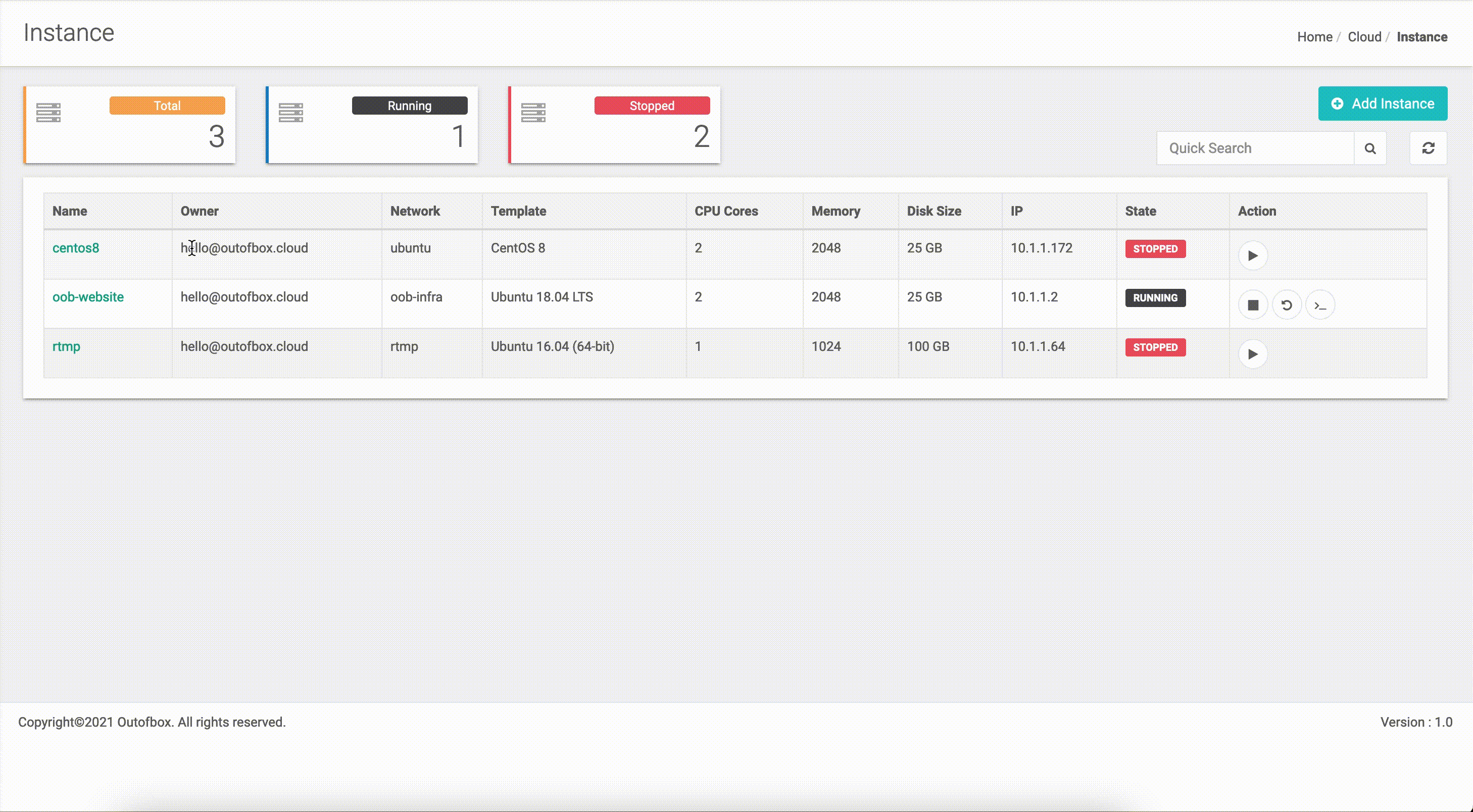Click the Outofbox copyright footer text
Screen dimensions: 1473x812
point(152,722)
